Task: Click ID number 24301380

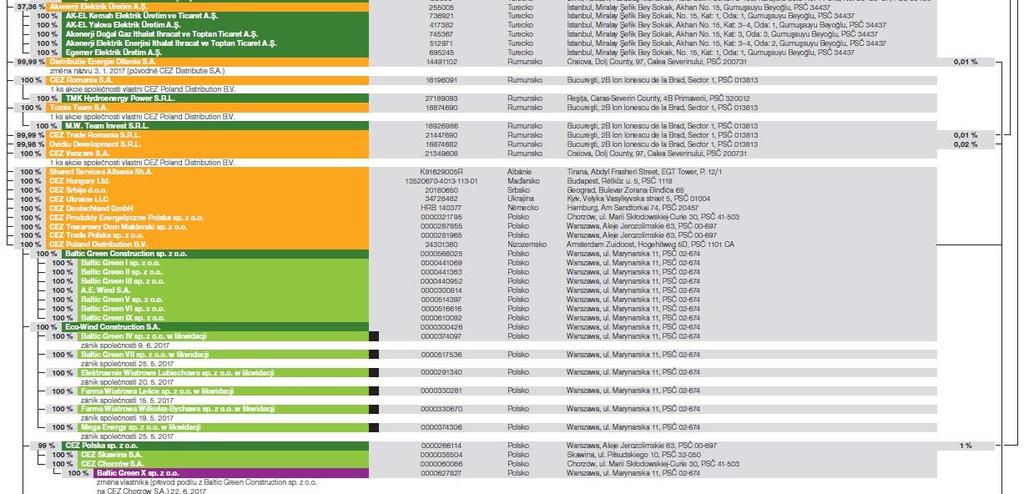Action: [441, 244]
